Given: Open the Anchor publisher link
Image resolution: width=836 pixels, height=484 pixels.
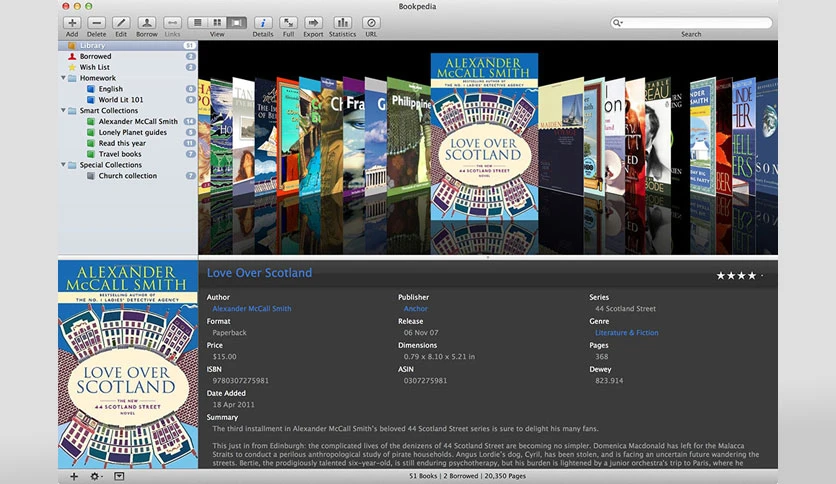Looking at the screenshot, I should (x=416, y=309).
